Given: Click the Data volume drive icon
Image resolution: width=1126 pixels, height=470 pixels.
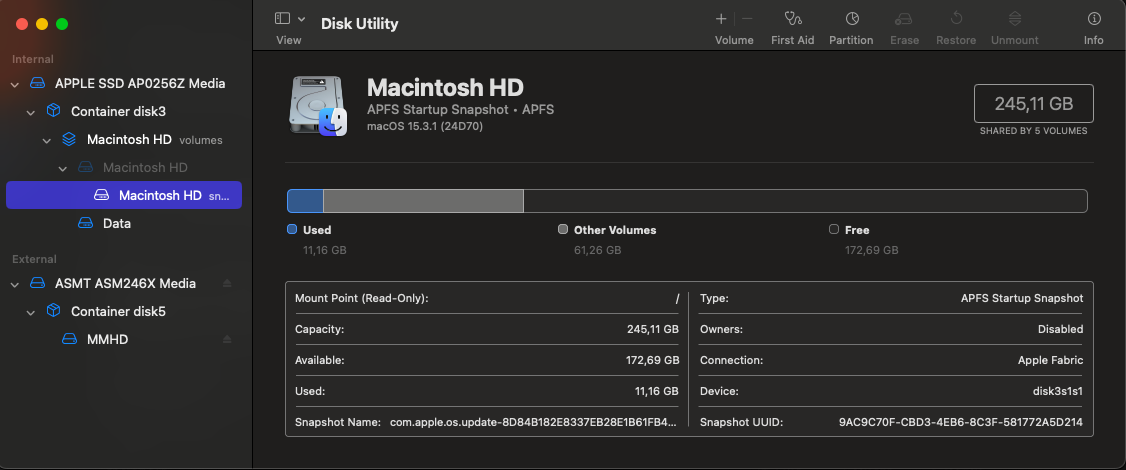Looking at the screenshot, I should pos(85,224).
